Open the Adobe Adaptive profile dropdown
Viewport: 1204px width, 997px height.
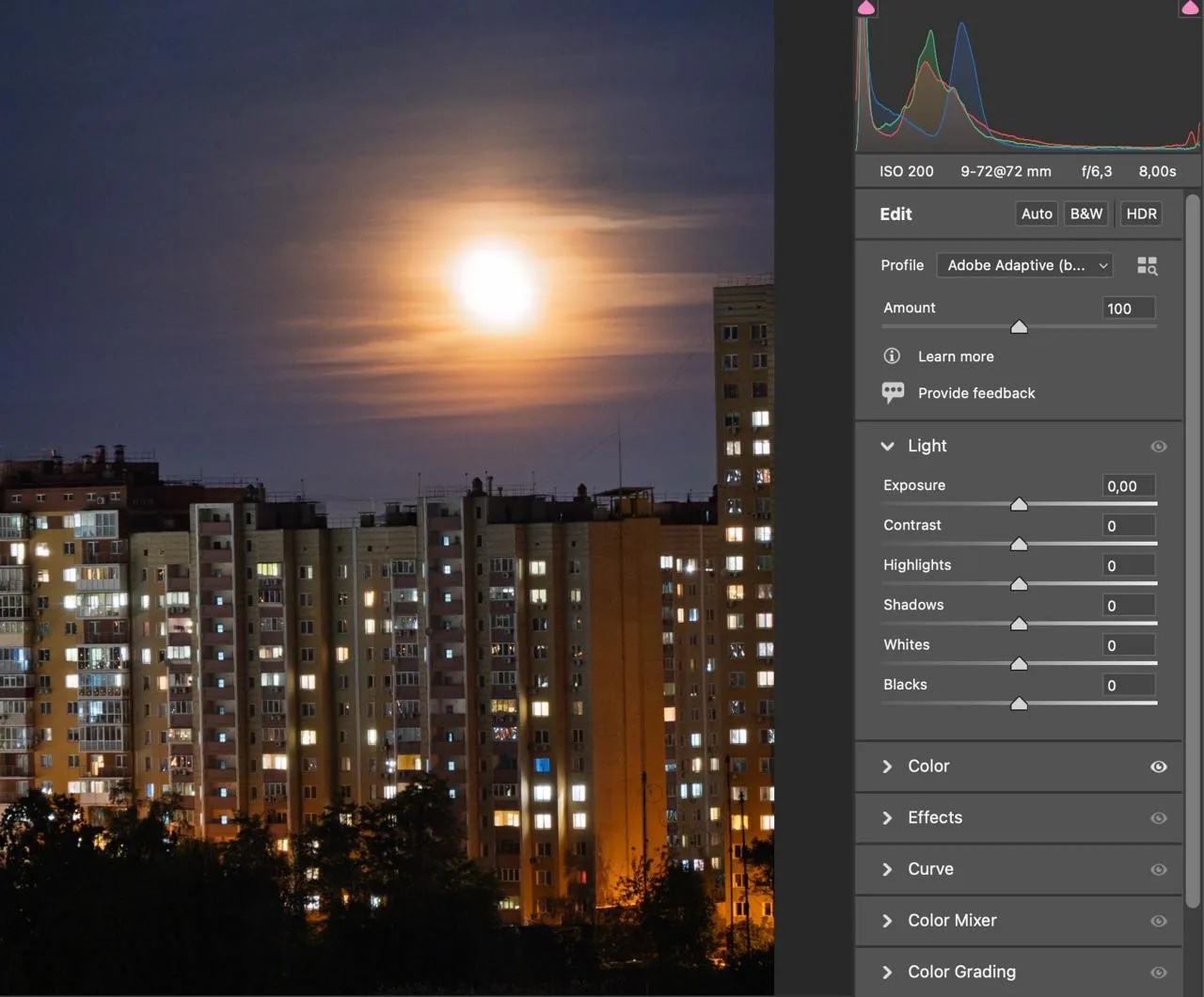pyautogui.click(x=1025, y=265)
